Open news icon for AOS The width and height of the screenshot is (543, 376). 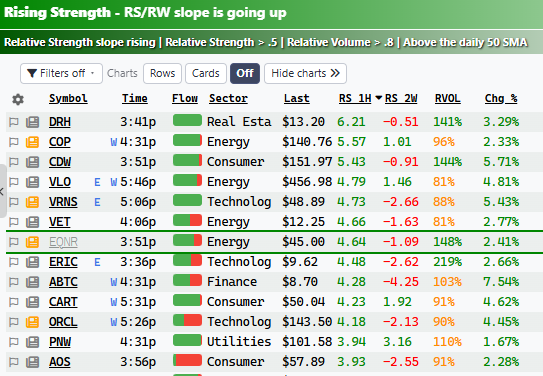coord(33,362)
